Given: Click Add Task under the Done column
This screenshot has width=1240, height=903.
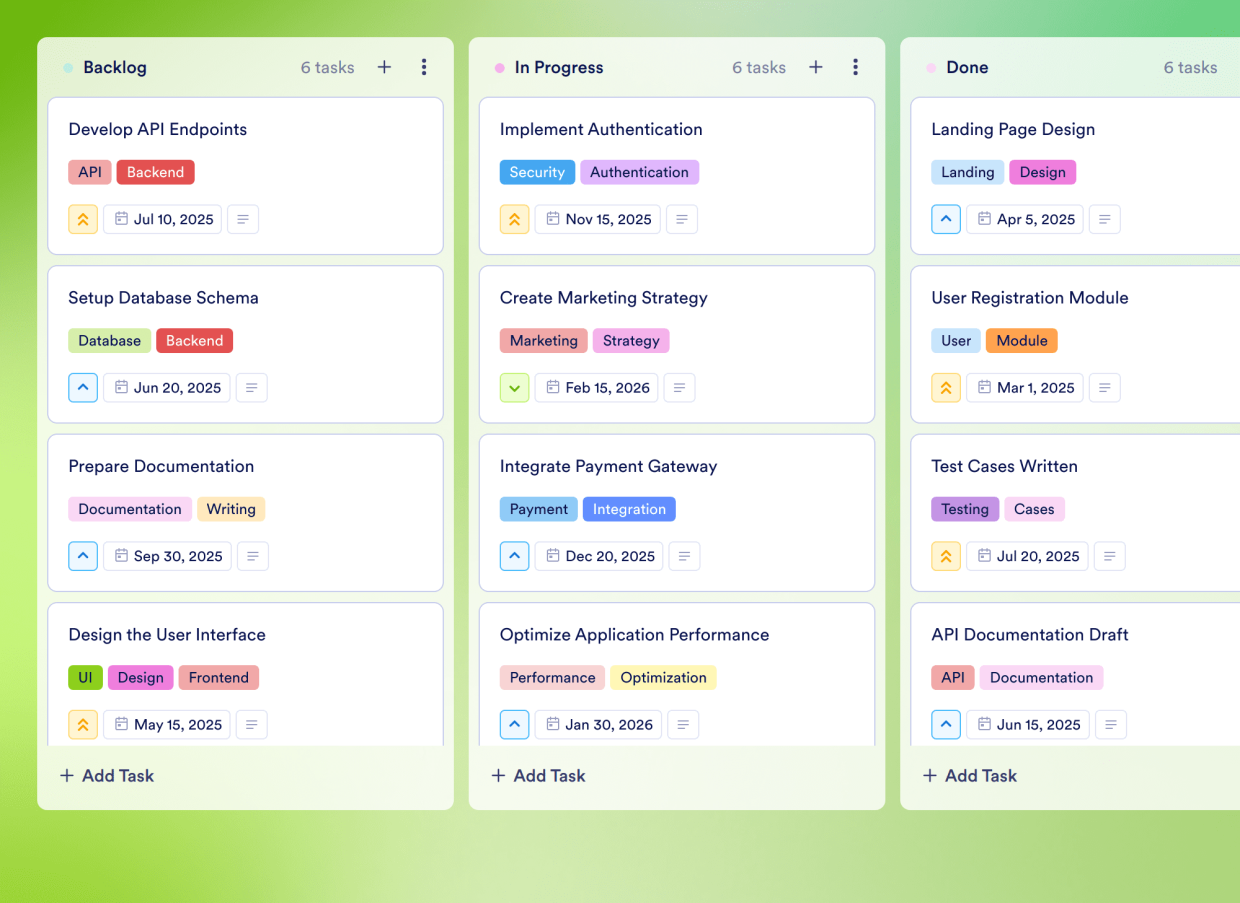Looking at the screenshot, I should 969,775.
